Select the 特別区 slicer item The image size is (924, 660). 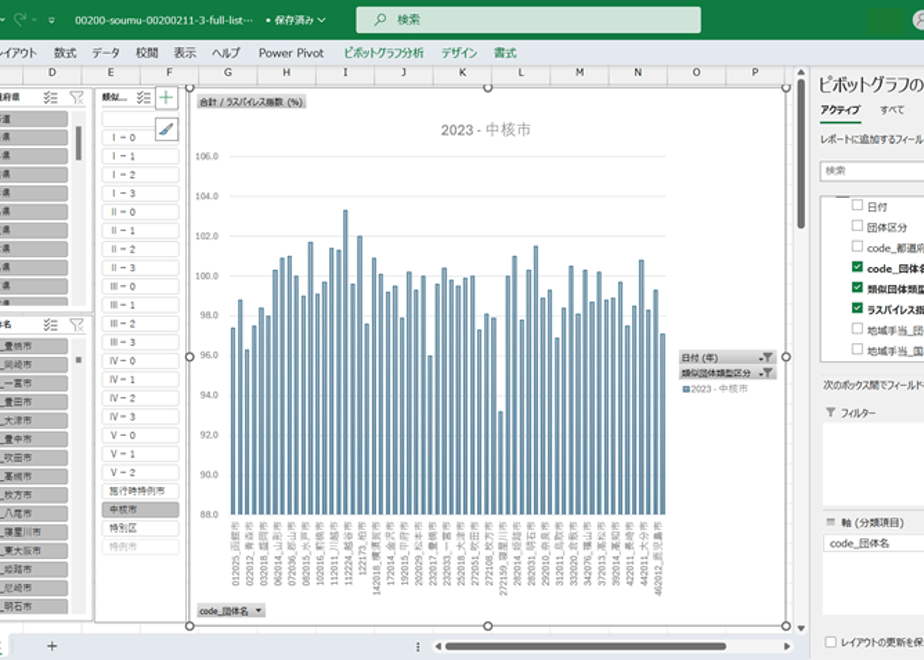click(140, 528)
